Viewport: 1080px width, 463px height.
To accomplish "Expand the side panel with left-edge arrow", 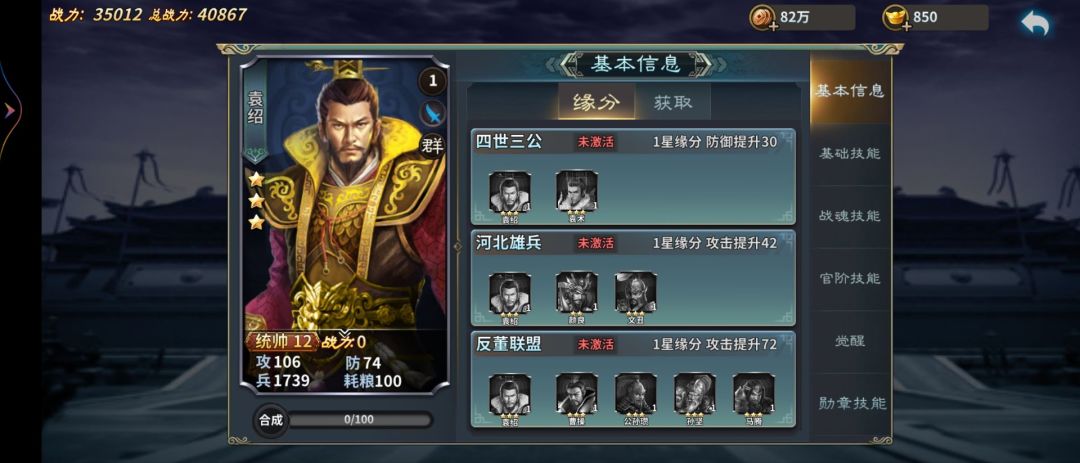I will 10,110.
